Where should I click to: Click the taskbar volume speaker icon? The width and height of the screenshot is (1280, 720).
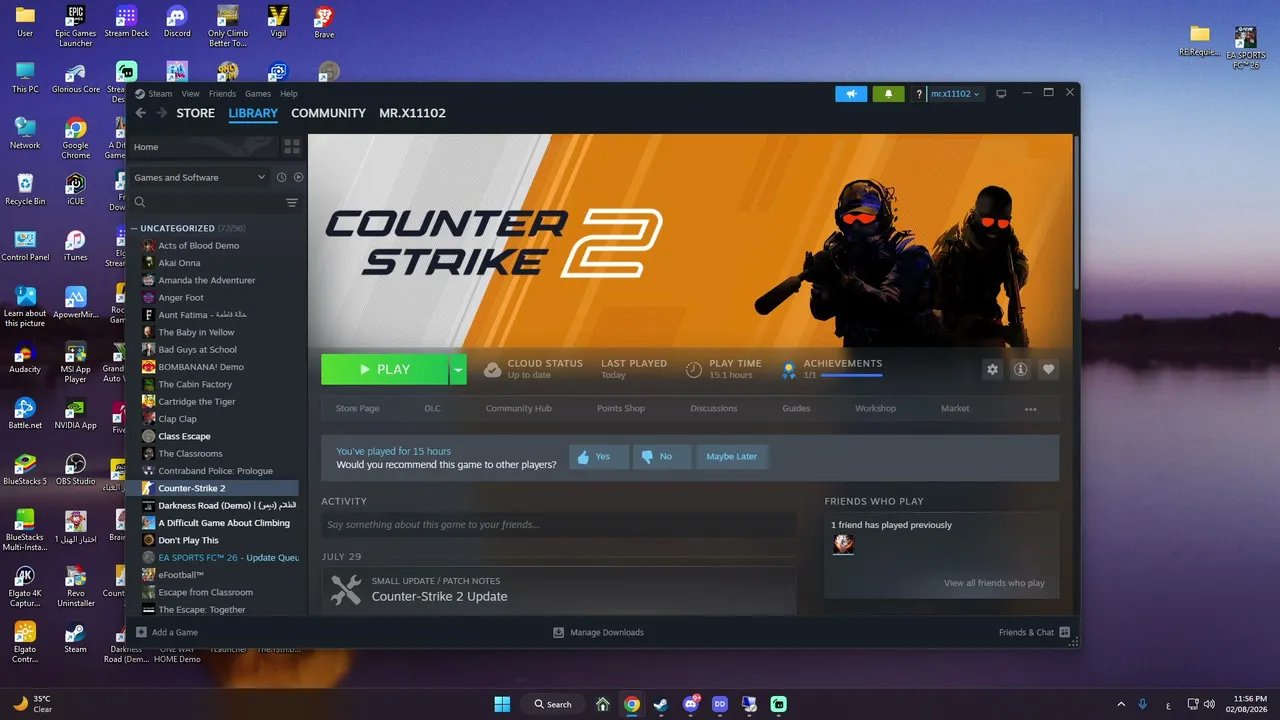pos(1210,704)
